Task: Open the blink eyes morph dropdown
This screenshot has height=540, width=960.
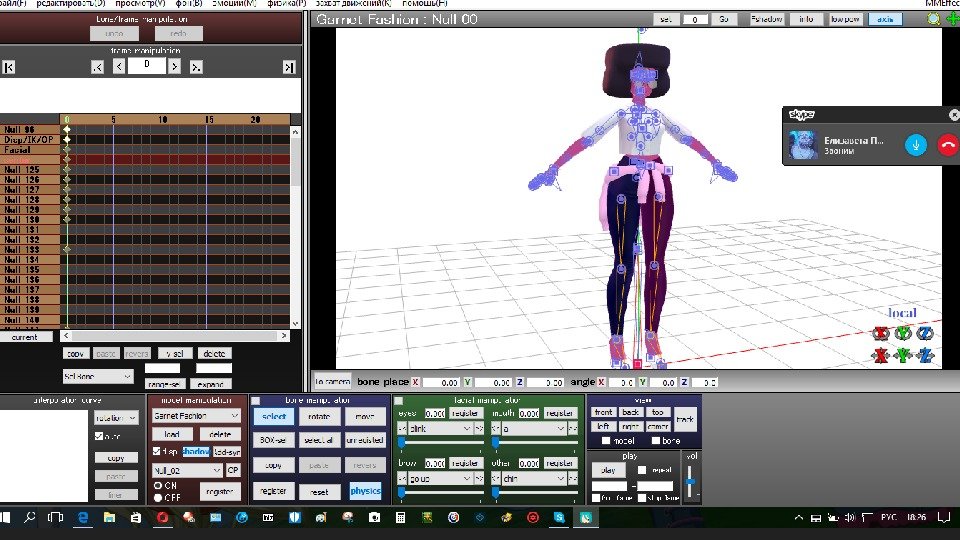Action: 440,429
